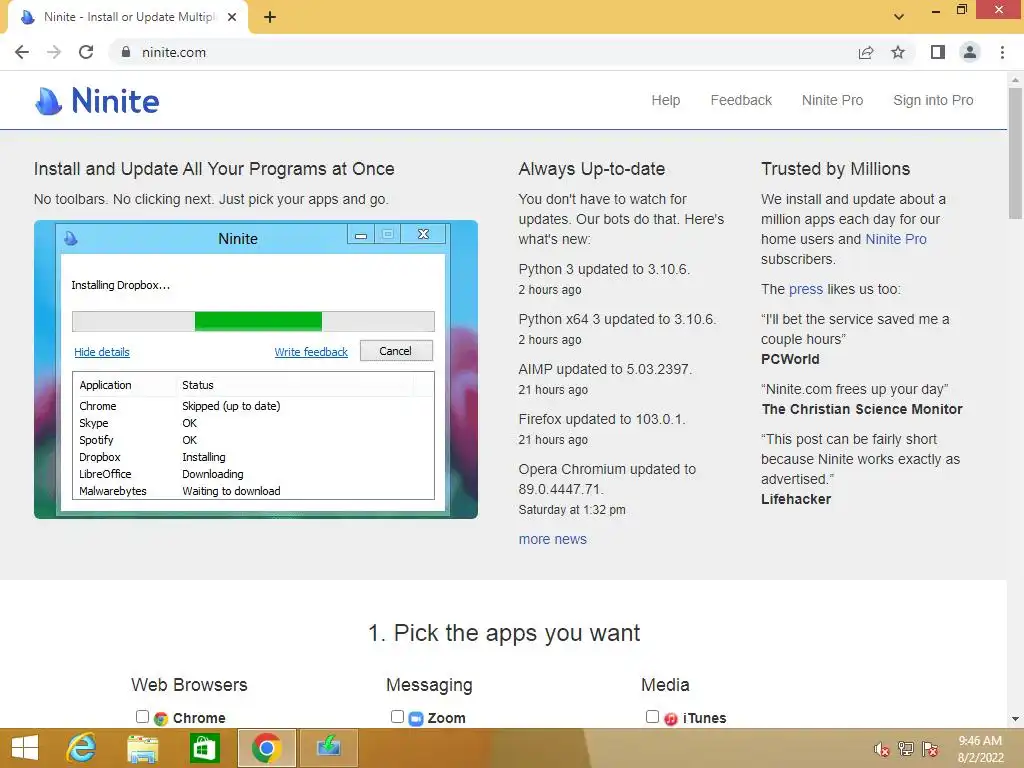Close the Ninite tab
Screen dimensions: 1024x768
[232, 17]
